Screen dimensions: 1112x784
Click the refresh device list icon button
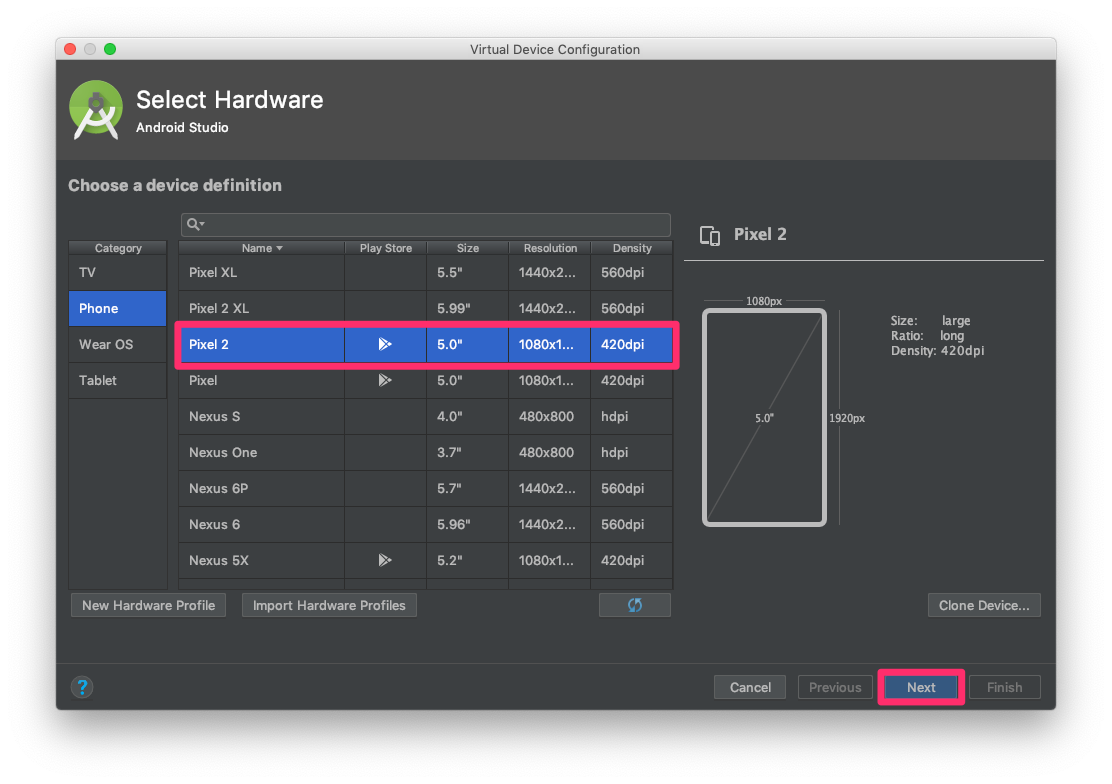pos(635,605)
